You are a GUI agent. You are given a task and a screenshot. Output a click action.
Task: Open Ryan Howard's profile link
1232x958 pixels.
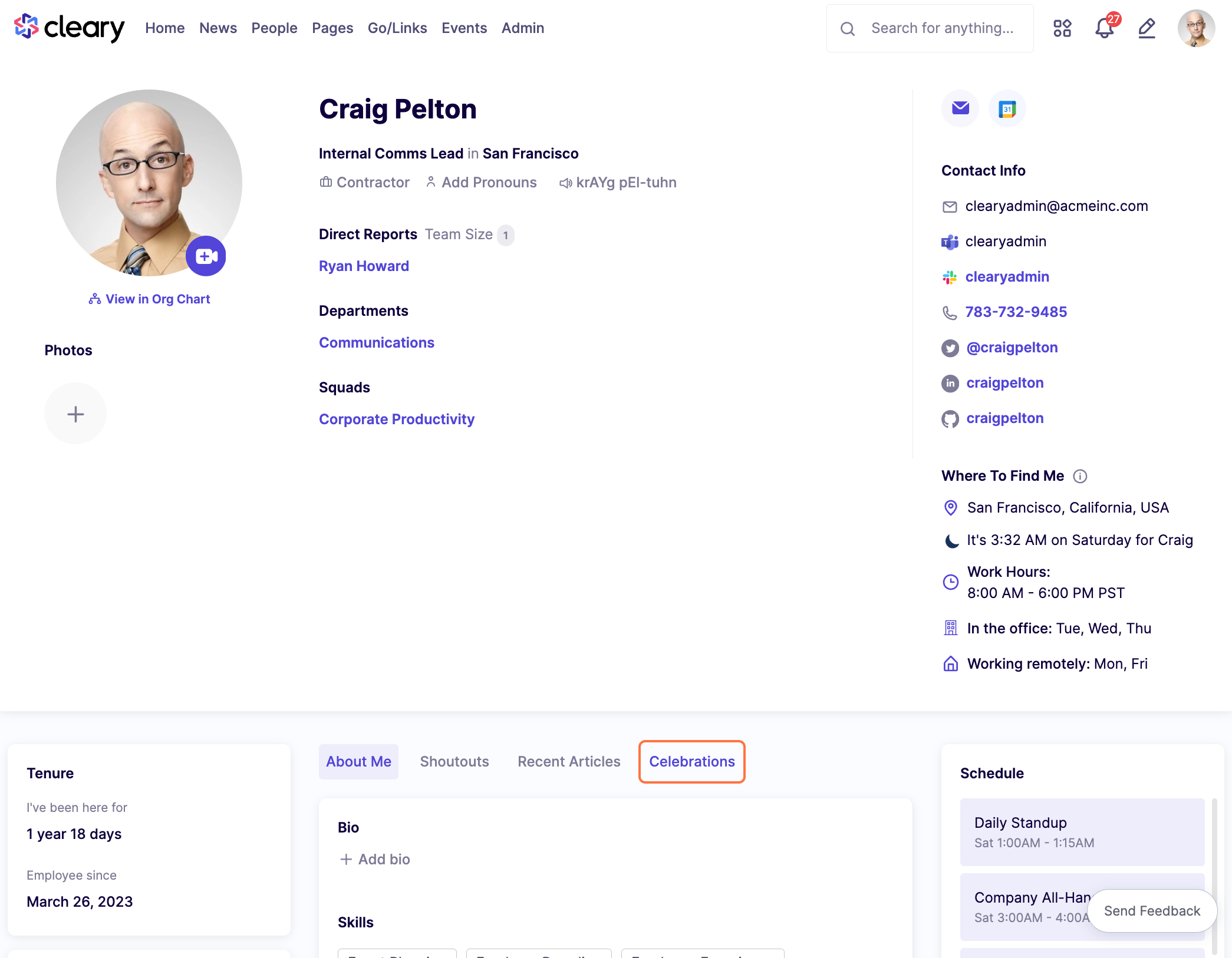click(364, 266)
